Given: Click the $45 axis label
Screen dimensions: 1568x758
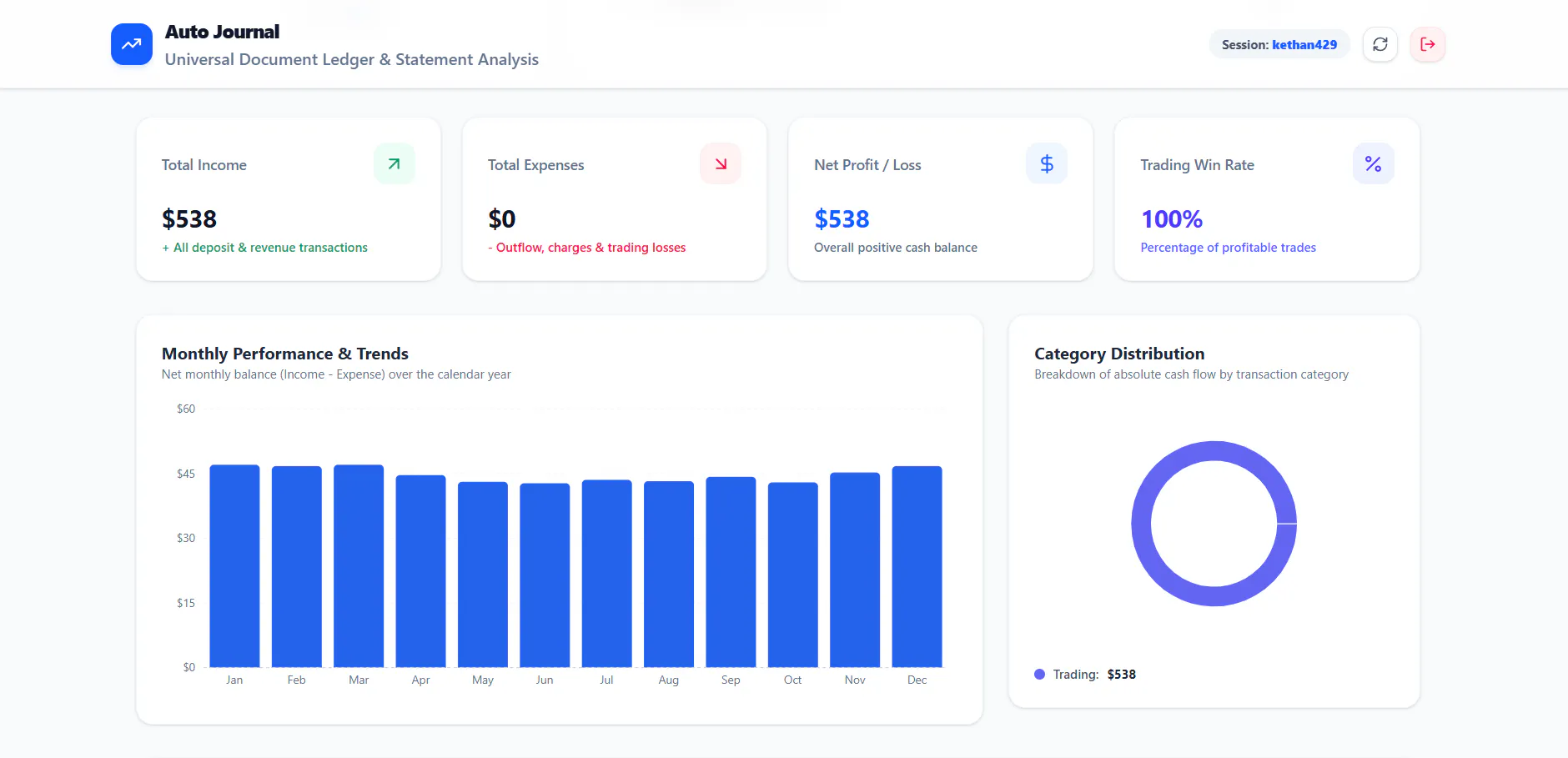Looking at the screenshot, I should pos(186,474).
